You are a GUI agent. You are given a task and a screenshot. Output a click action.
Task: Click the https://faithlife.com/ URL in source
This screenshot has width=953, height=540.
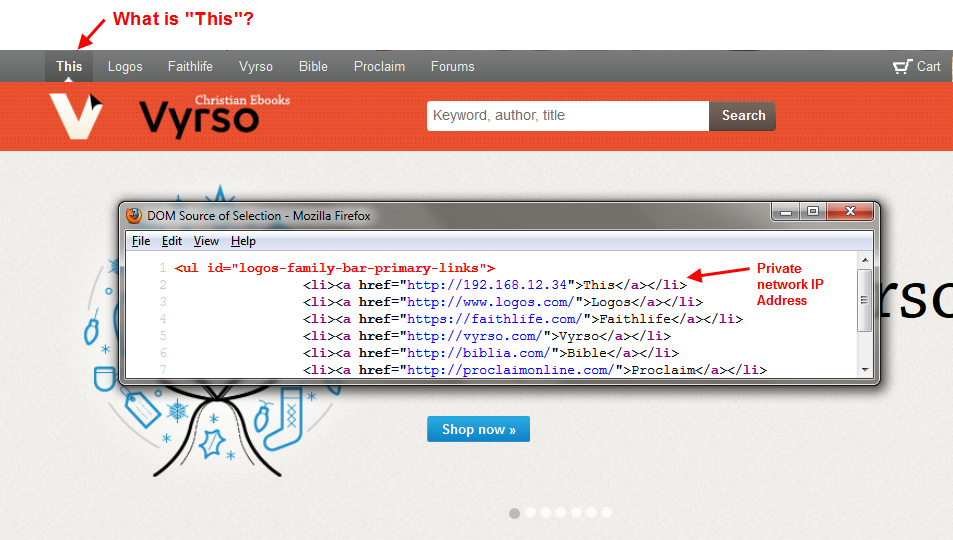tap(495, 319)
